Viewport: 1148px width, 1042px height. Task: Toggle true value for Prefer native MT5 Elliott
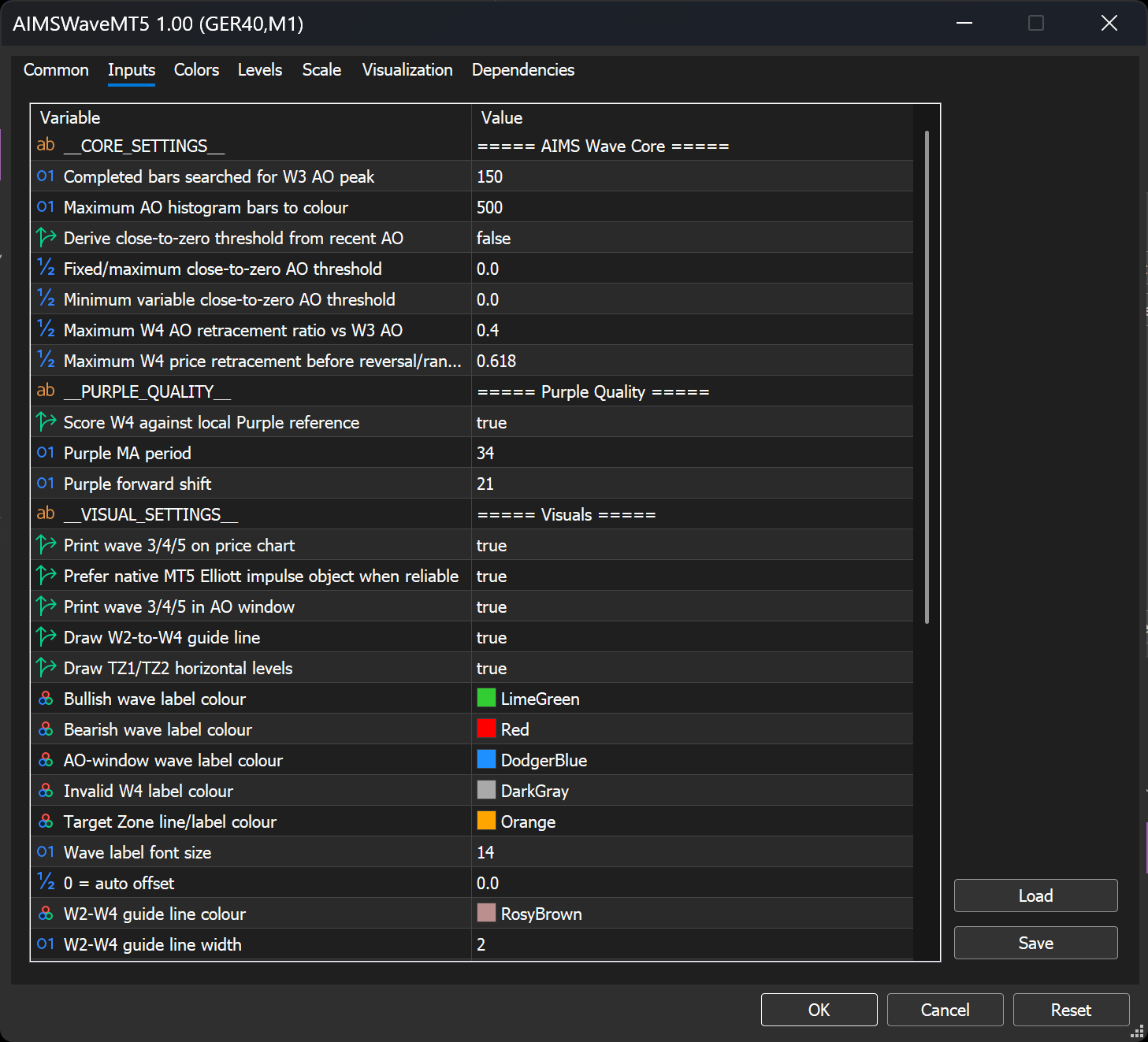[693, 576]
